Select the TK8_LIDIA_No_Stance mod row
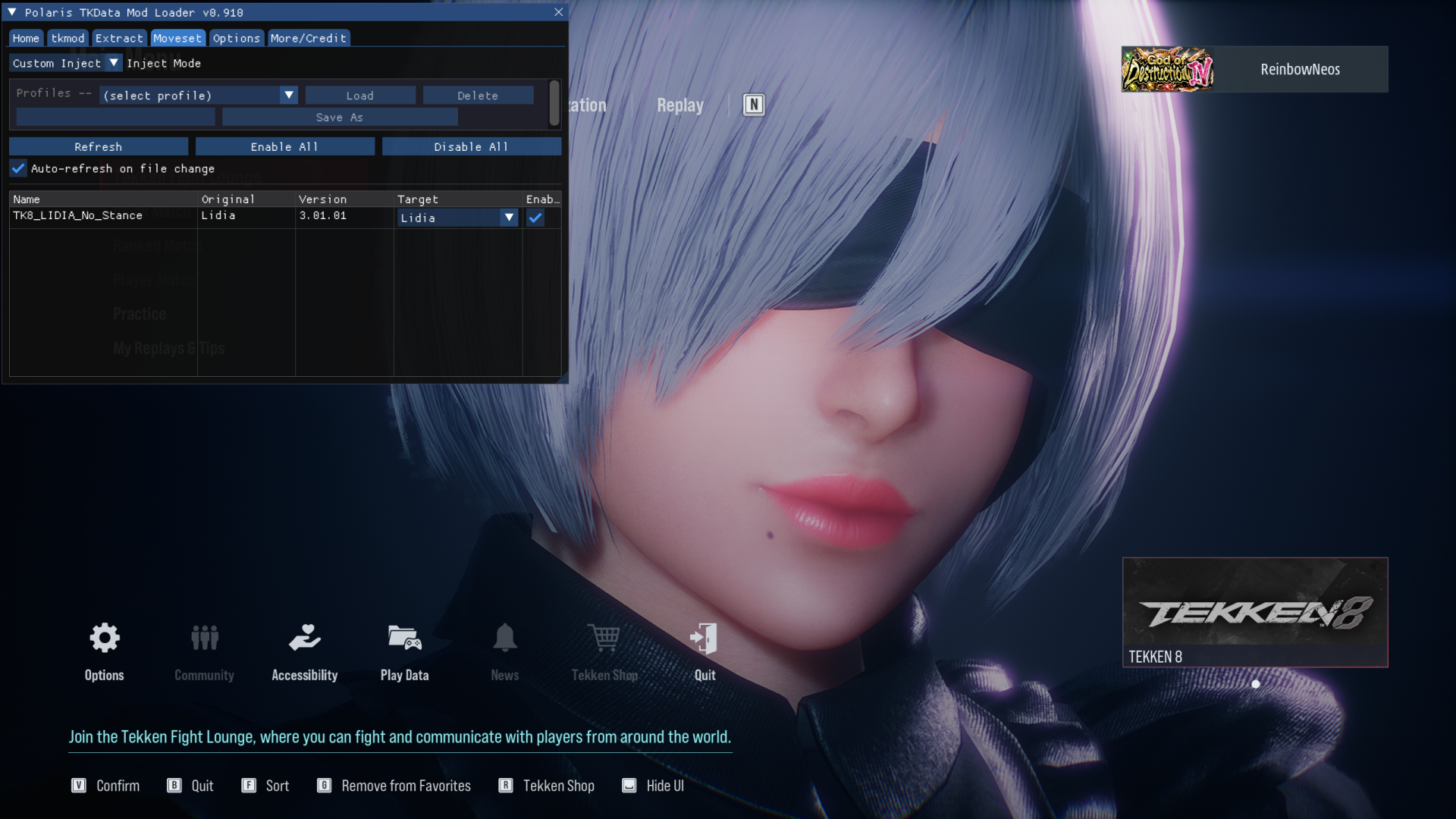Screen dimensions: 1456x819 285,216
